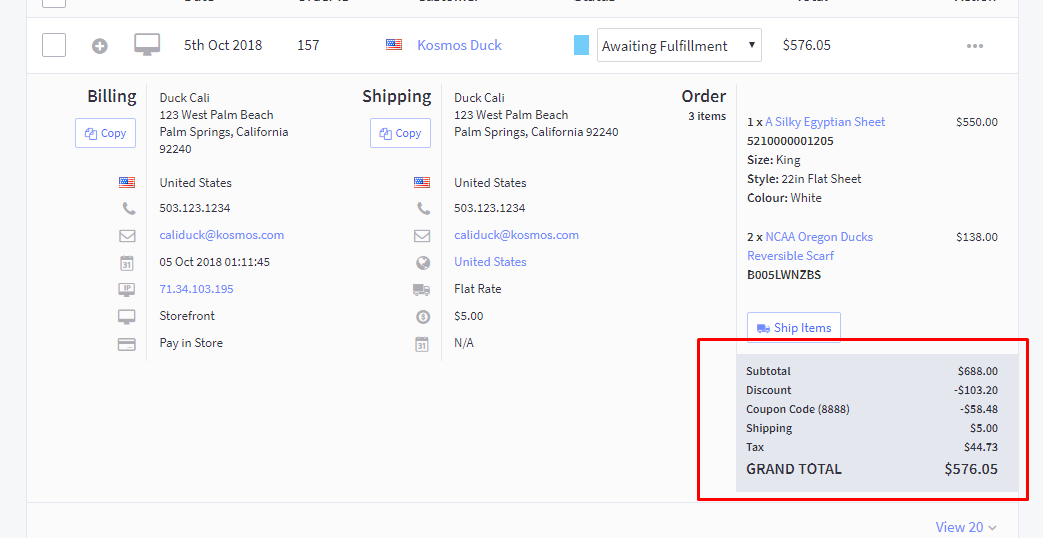Click the Tax amount $44.73
Image resolution: width=1043 pixels, height=538 pixels.
point(981,447)
